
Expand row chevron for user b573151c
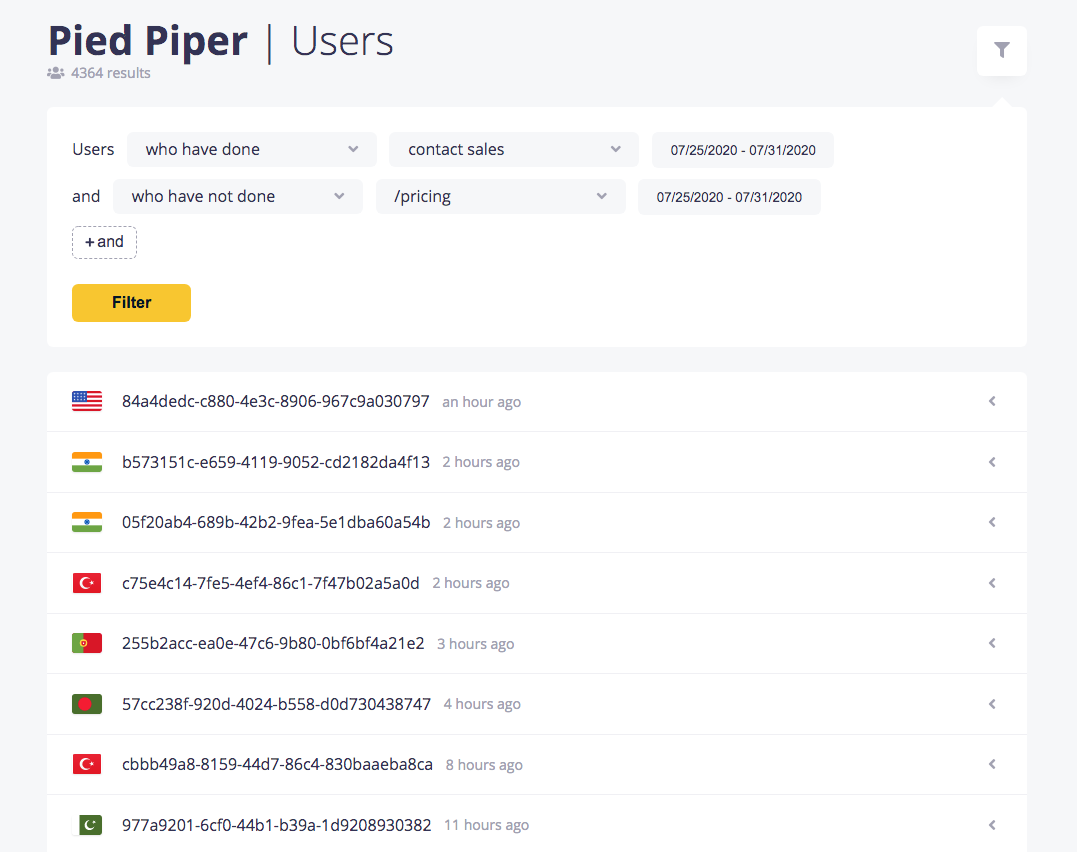pyautogui.click(x=992, y=462)
